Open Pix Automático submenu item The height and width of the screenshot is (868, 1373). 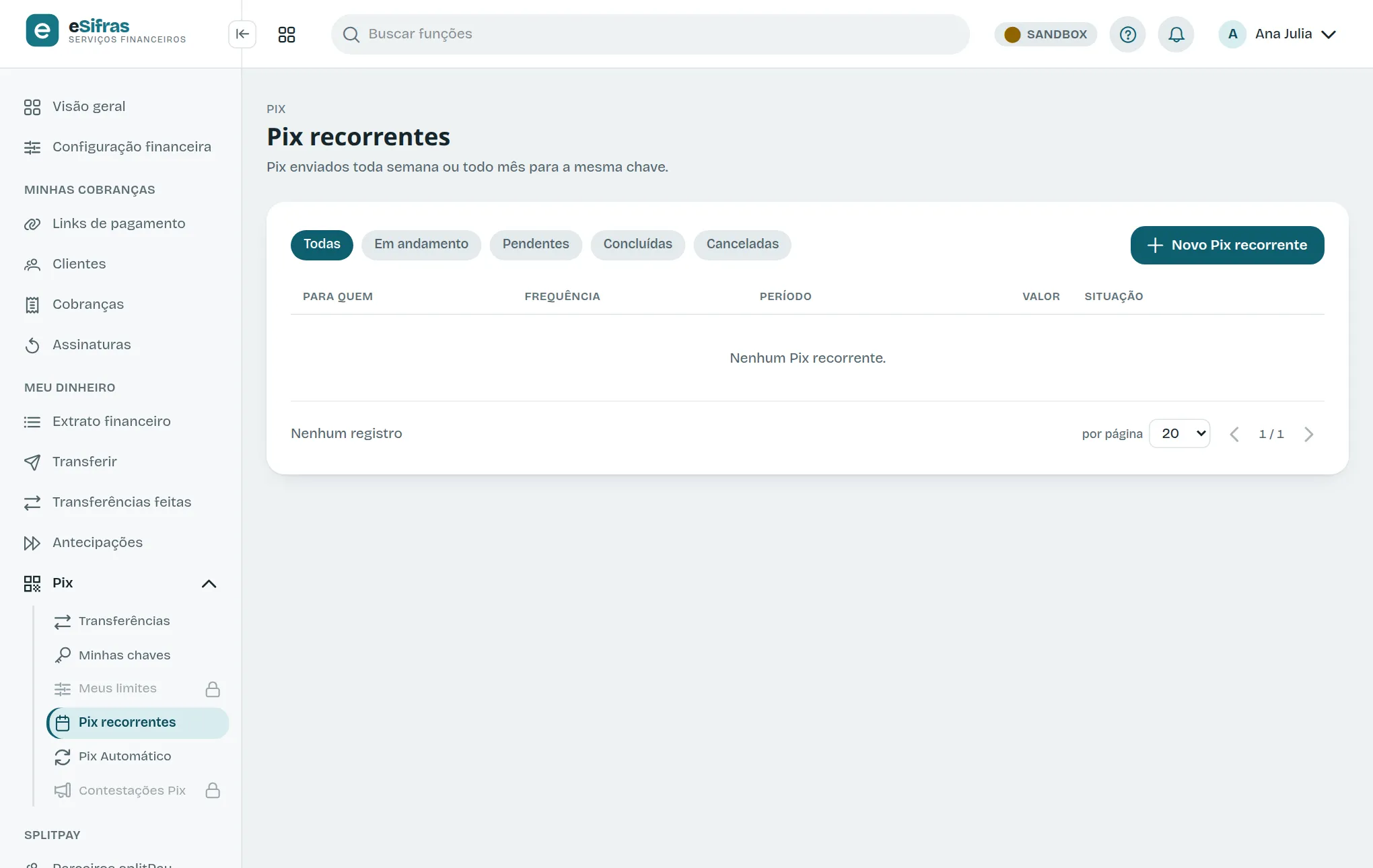[138, 756]
